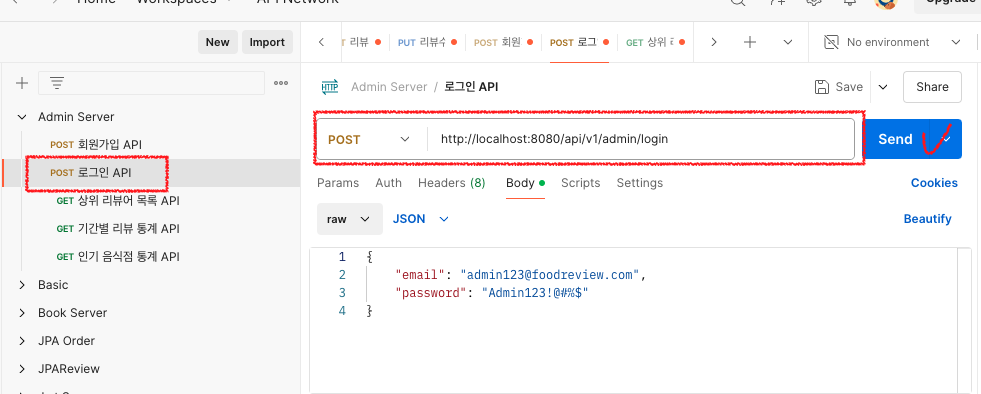Open the Send button dropdown arrow

947,139
